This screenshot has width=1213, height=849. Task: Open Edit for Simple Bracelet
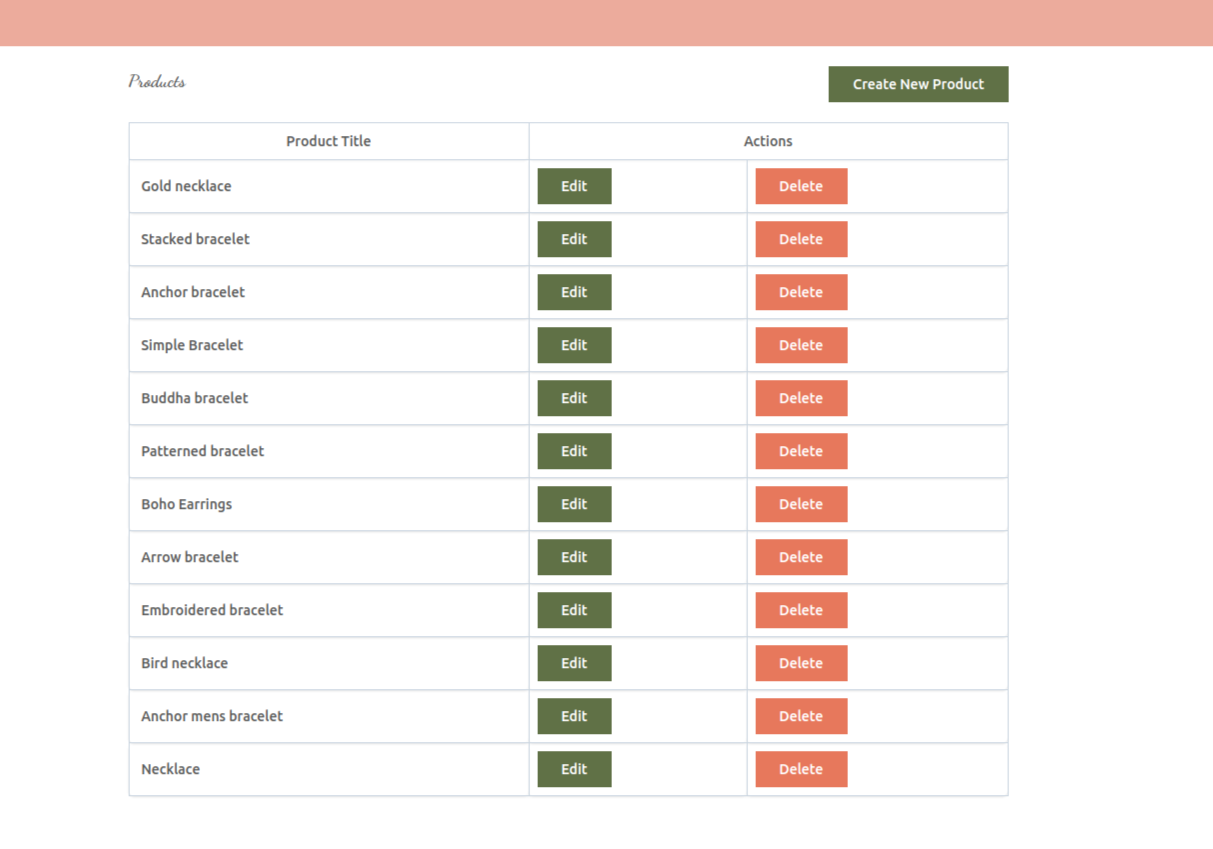(x=574, y=345)
